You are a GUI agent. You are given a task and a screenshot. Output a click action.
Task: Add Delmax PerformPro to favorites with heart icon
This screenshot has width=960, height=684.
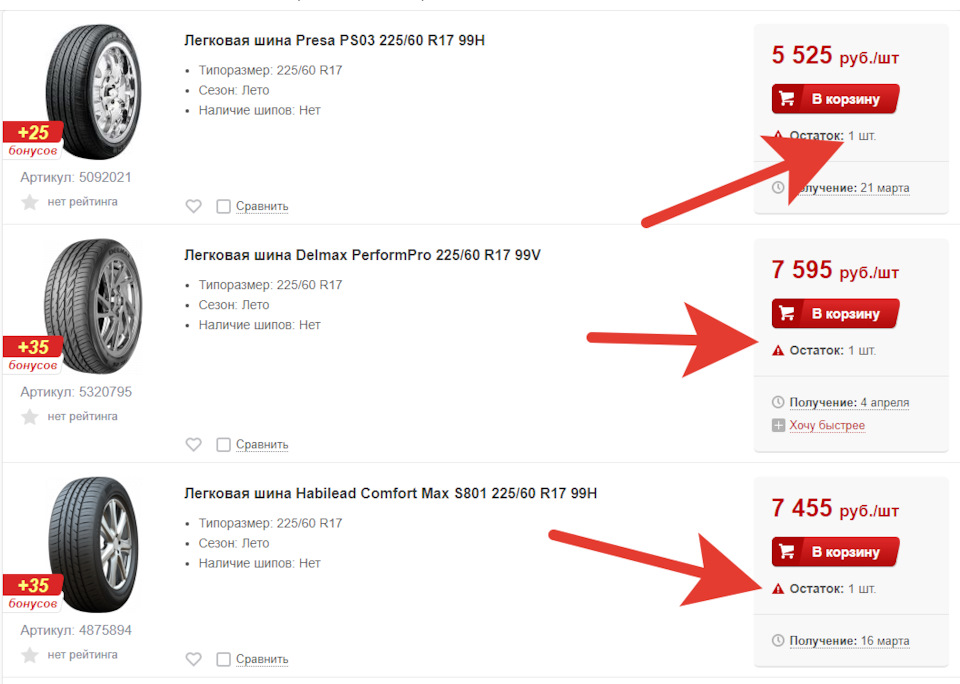click(x=194, y=444)
